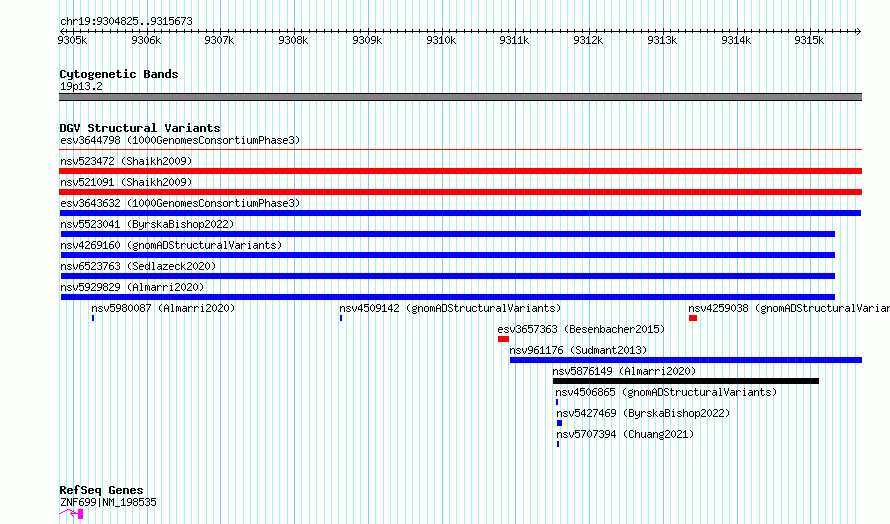Screen dimensions: 890x524
Task: Click the ZNF699|NM_198535 gene label
Action: click(108, 502)
